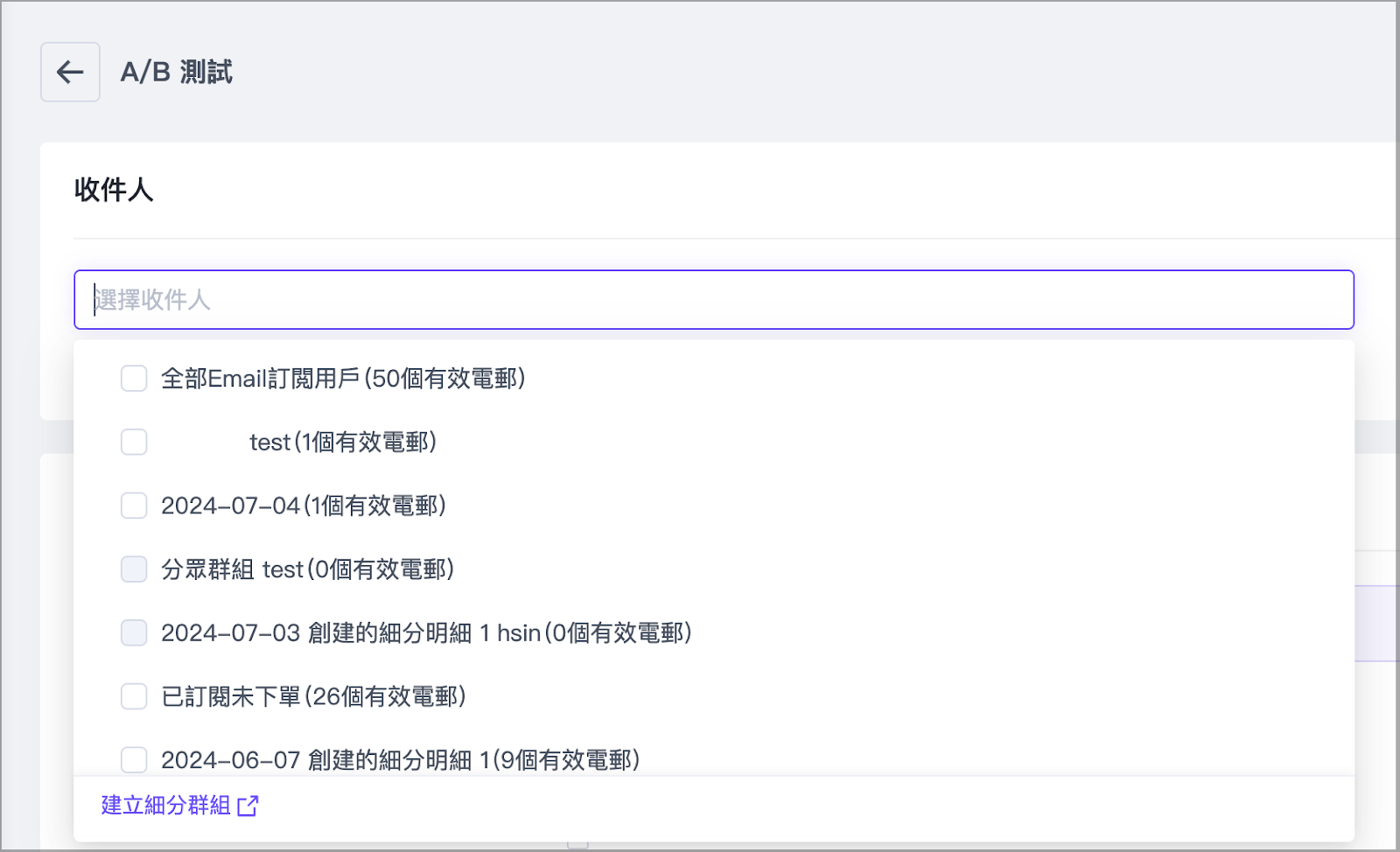Tick checkbox for test (1個有效電郵)

pyautogui.click(x=134, y=443)
